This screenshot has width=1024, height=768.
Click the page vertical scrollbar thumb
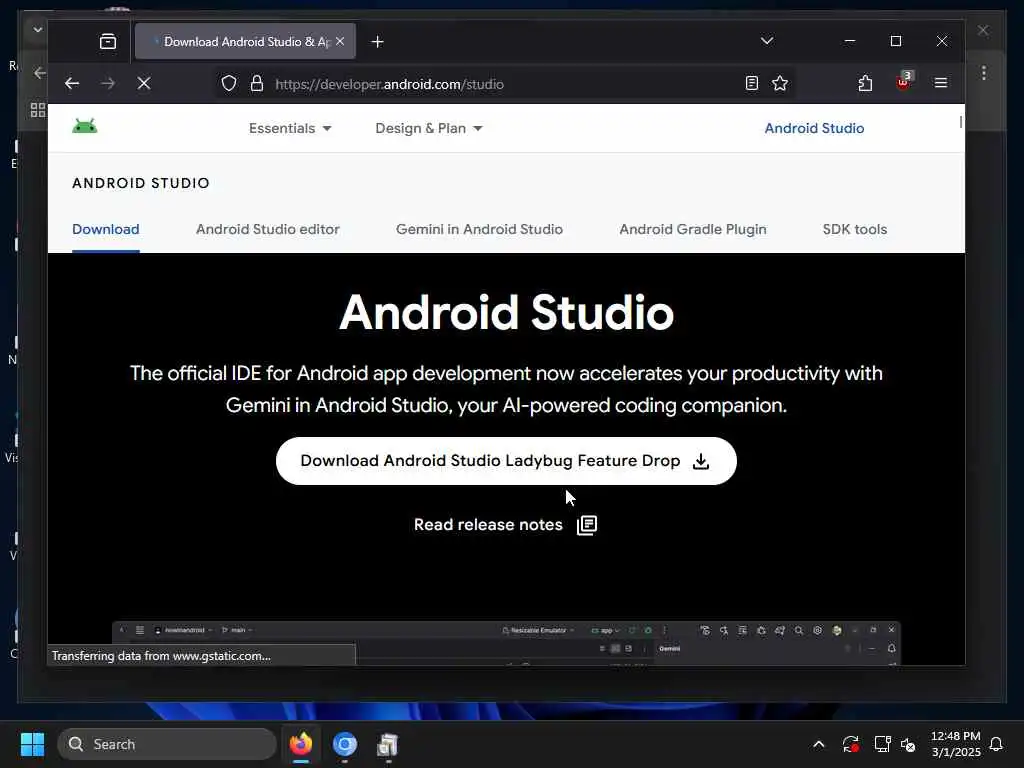[961, 122]
